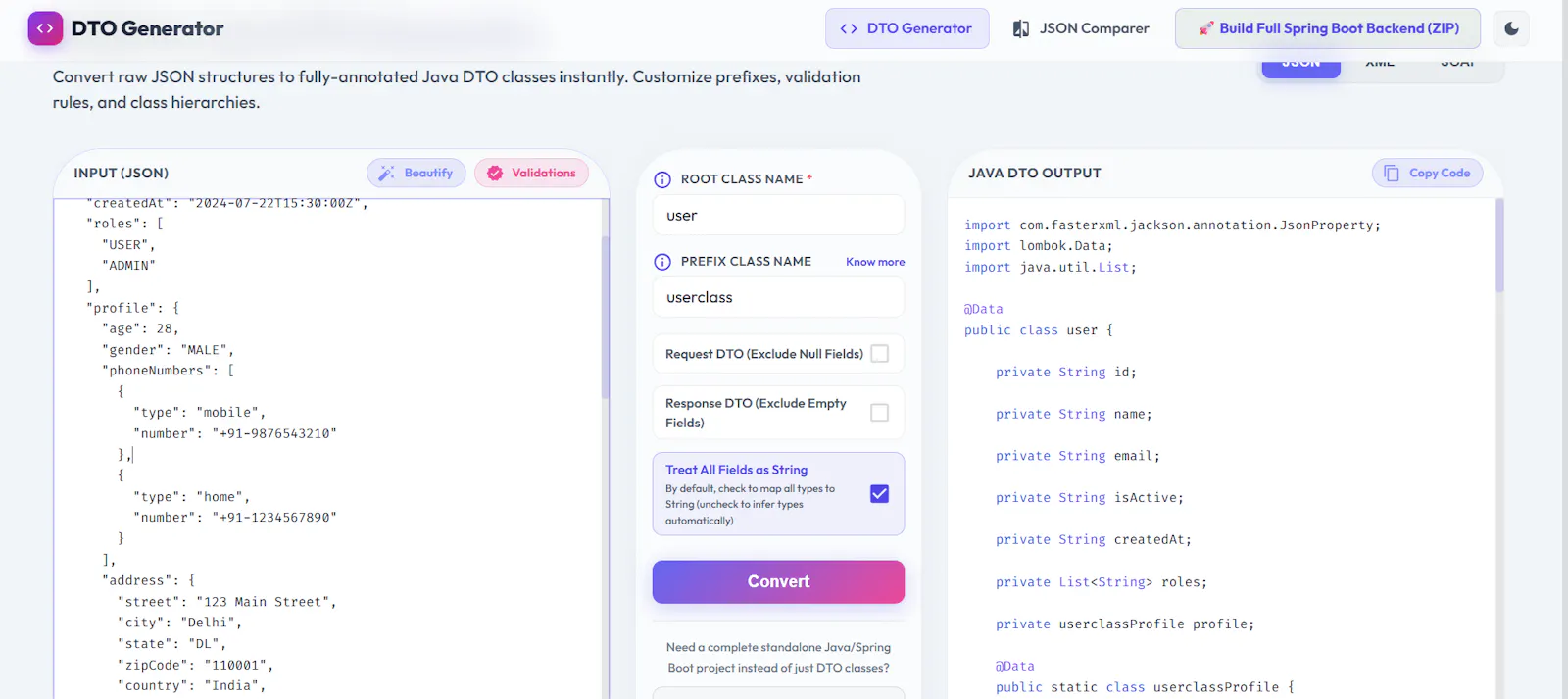Select the XML format tab
Screen dimensions: 1568x699
click(1380, 63)
